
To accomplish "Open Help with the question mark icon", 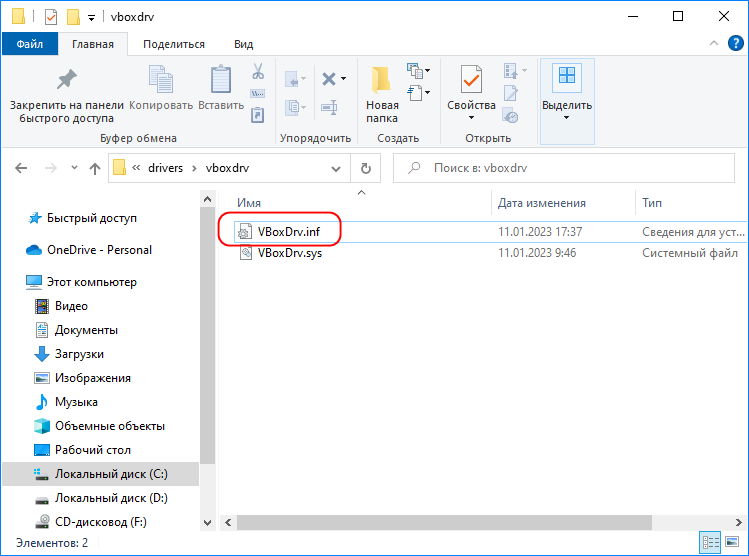I will click(x=736, y=43).
